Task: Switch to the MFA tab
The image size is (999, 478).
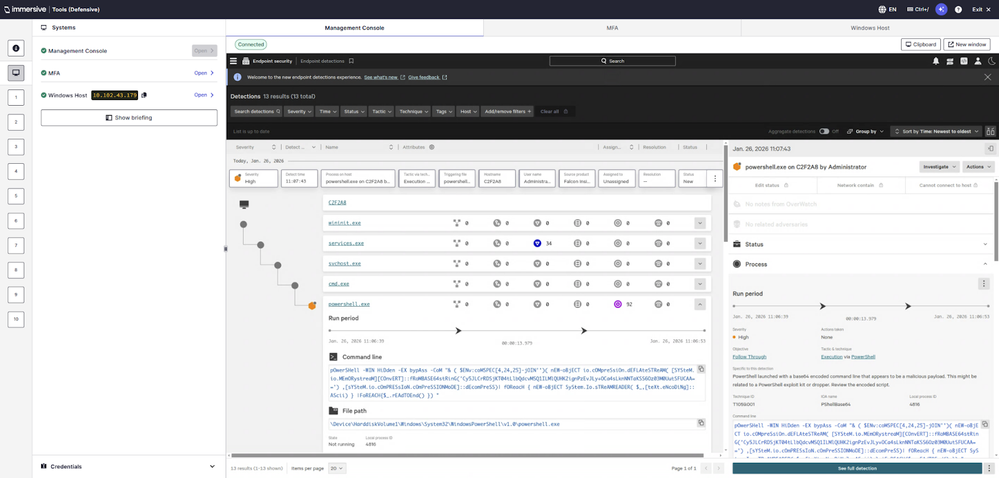Action: (612, 28)
